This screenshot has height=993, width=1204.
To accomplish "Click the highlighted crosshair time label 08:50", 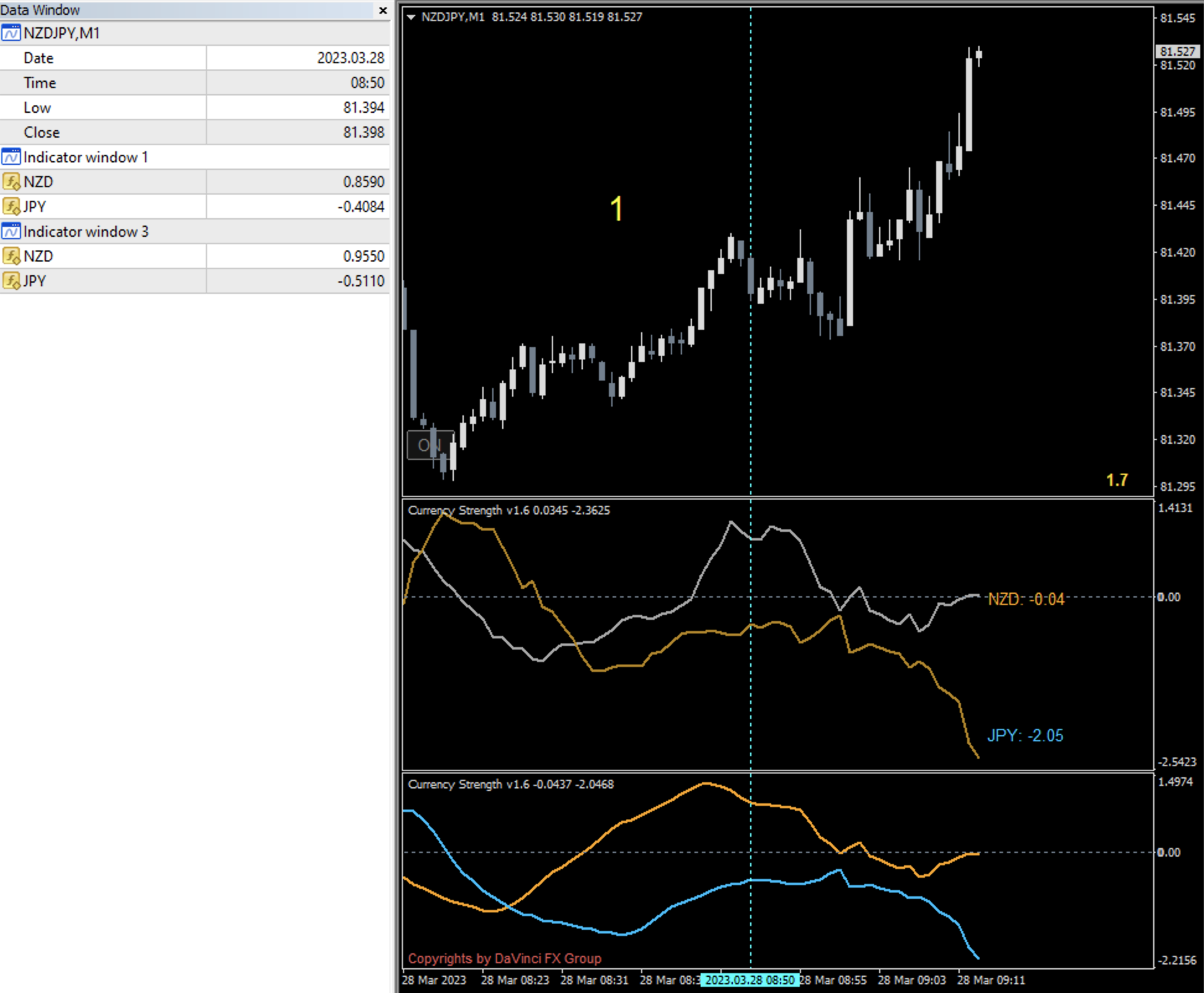I will [749, 980].
